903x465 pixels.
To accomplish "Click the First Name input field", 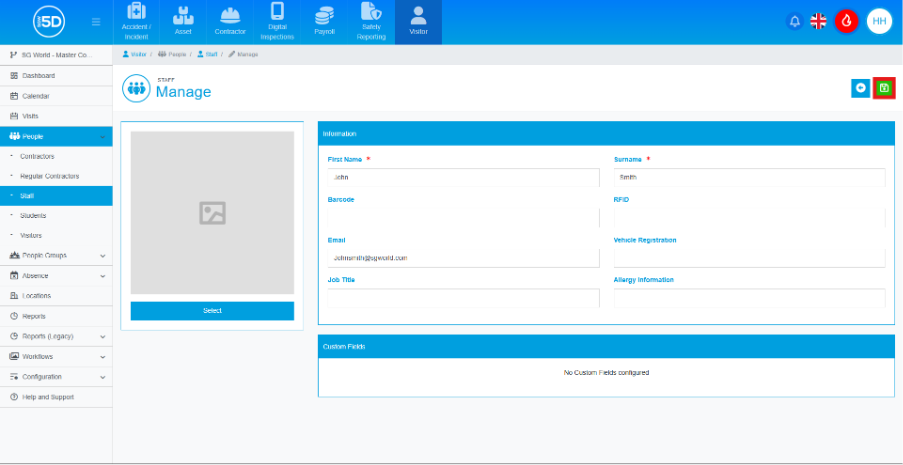I will pyautogui.click(x=464, y=177).
